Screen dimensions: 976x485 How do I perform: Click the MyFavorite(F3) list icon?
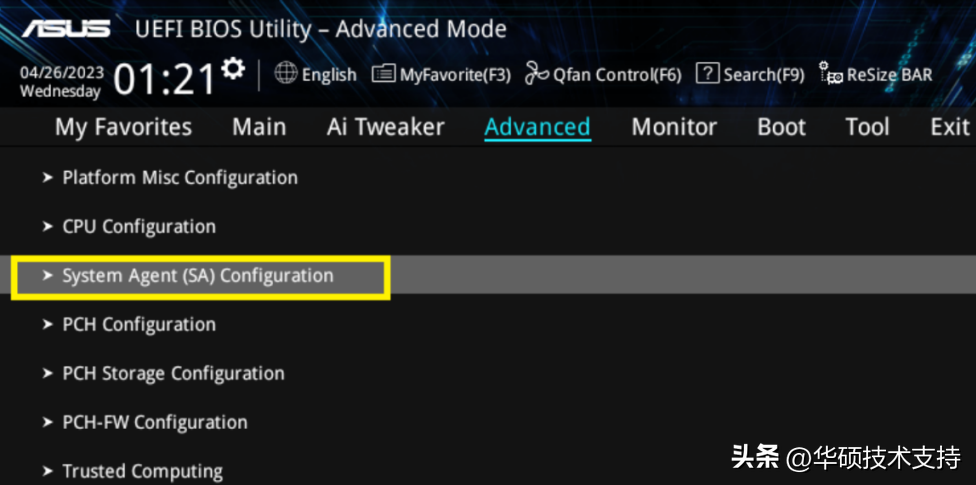coord(383,74)
